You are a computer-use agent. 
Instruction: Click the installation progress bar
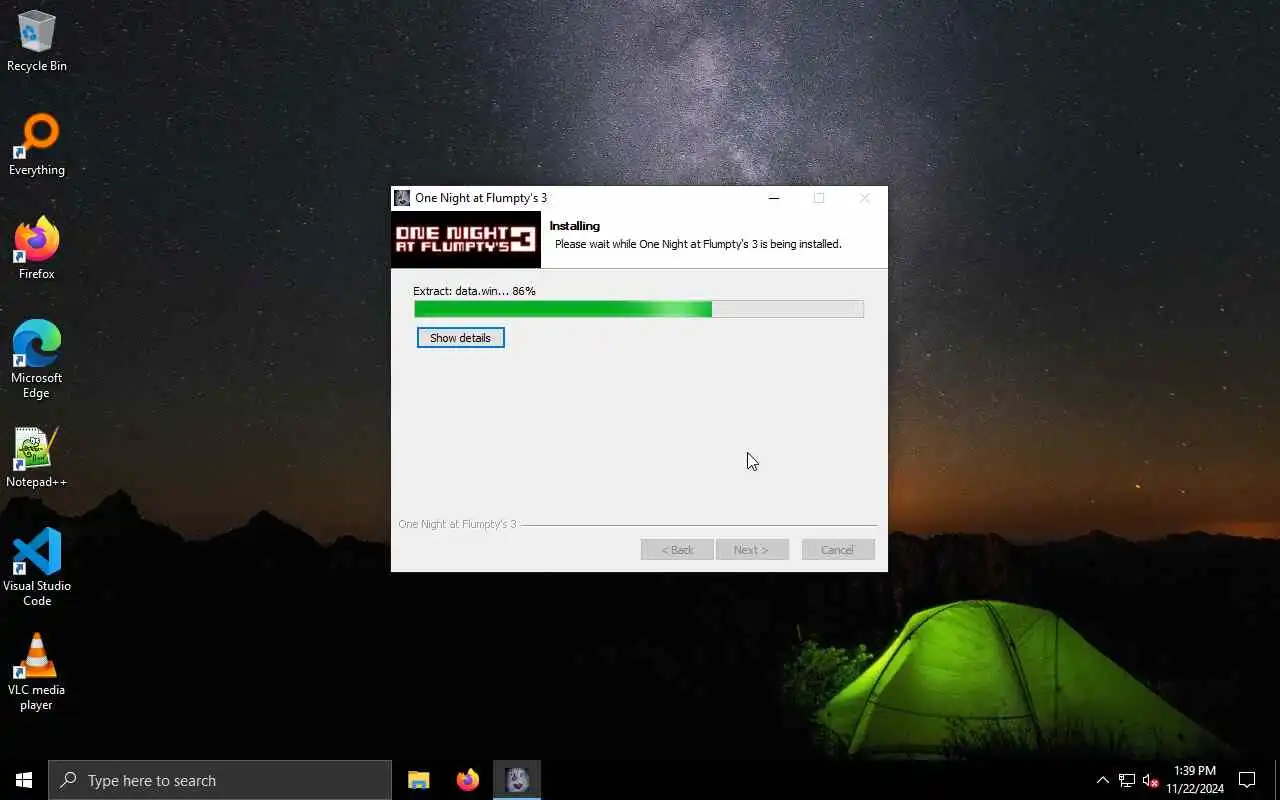coord(639,309)
